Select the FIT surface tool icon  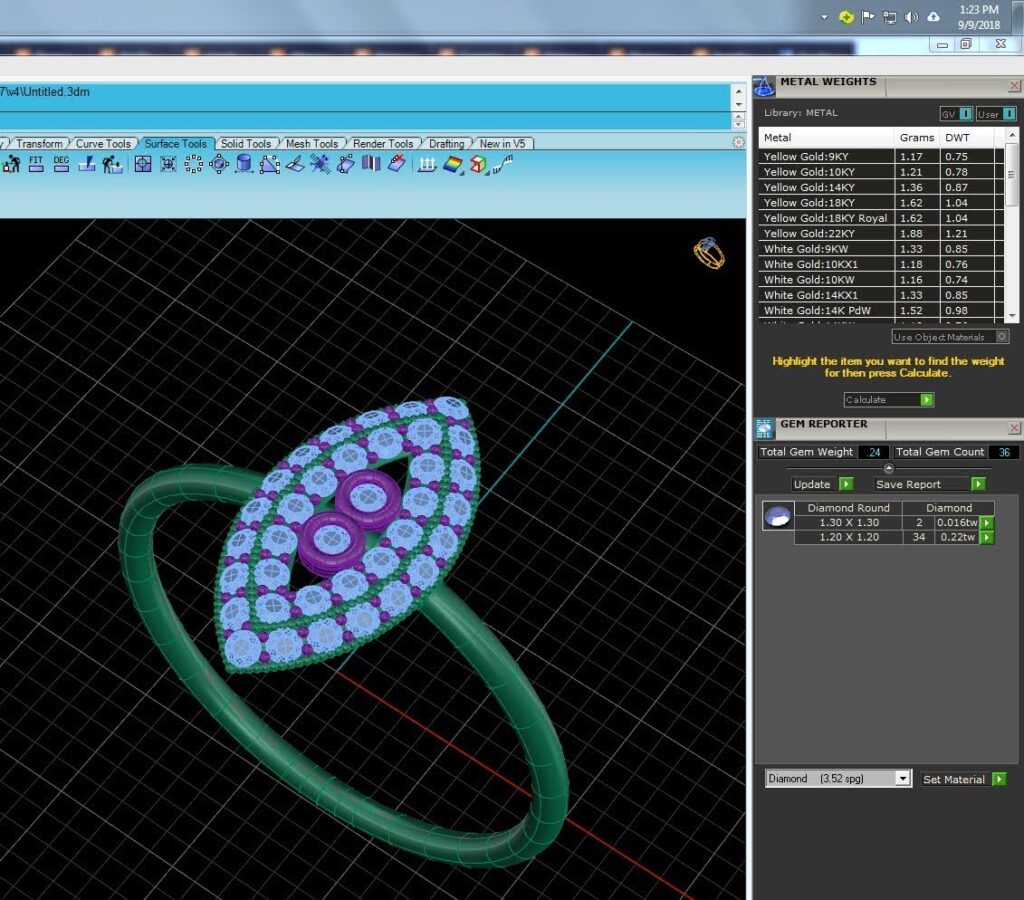point(36,164)
